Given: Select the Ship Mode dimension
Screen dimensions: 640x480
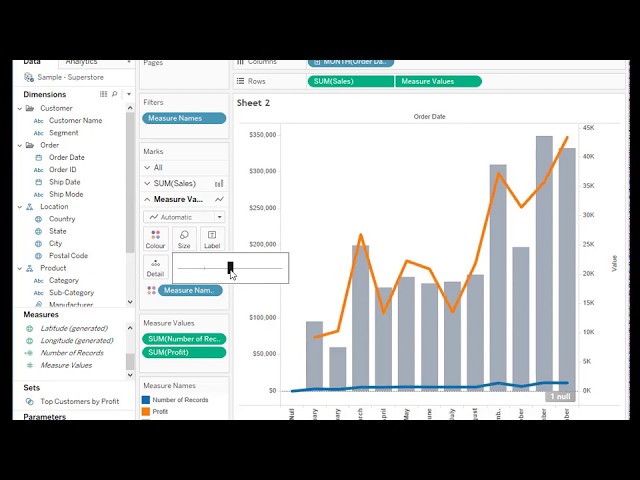Looking at the screenshot, I should click(66, 194).
